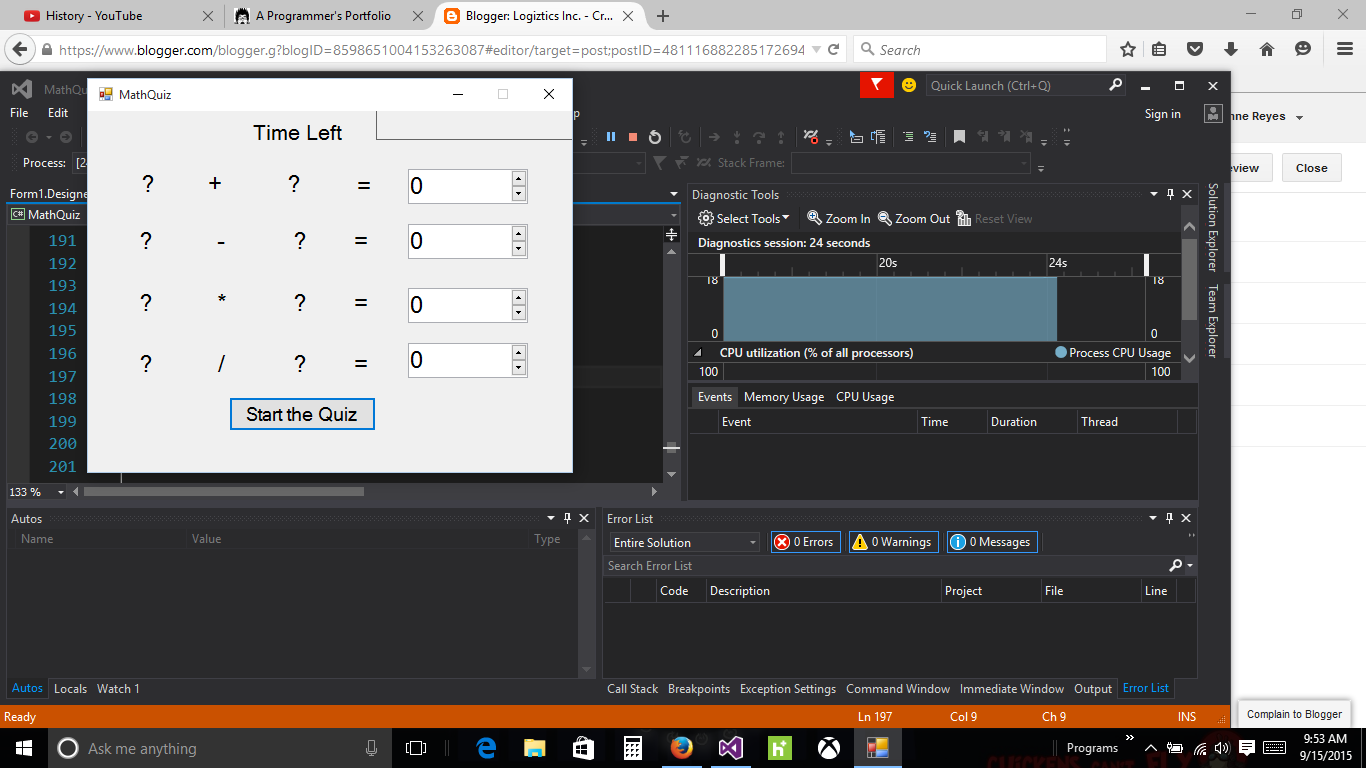This screenshot has width=1366, height=768.
Task: Click the Break All (pause) debug icon
Action: 611,136
